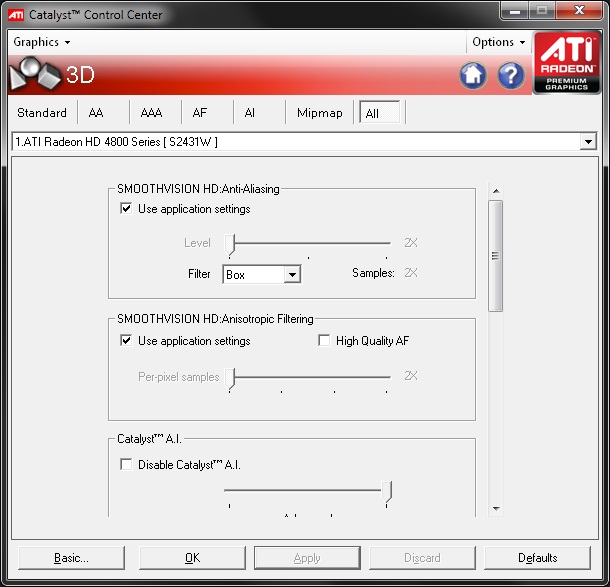
Task: Open the Graphics dropdown menu
Action: point(41,42)
